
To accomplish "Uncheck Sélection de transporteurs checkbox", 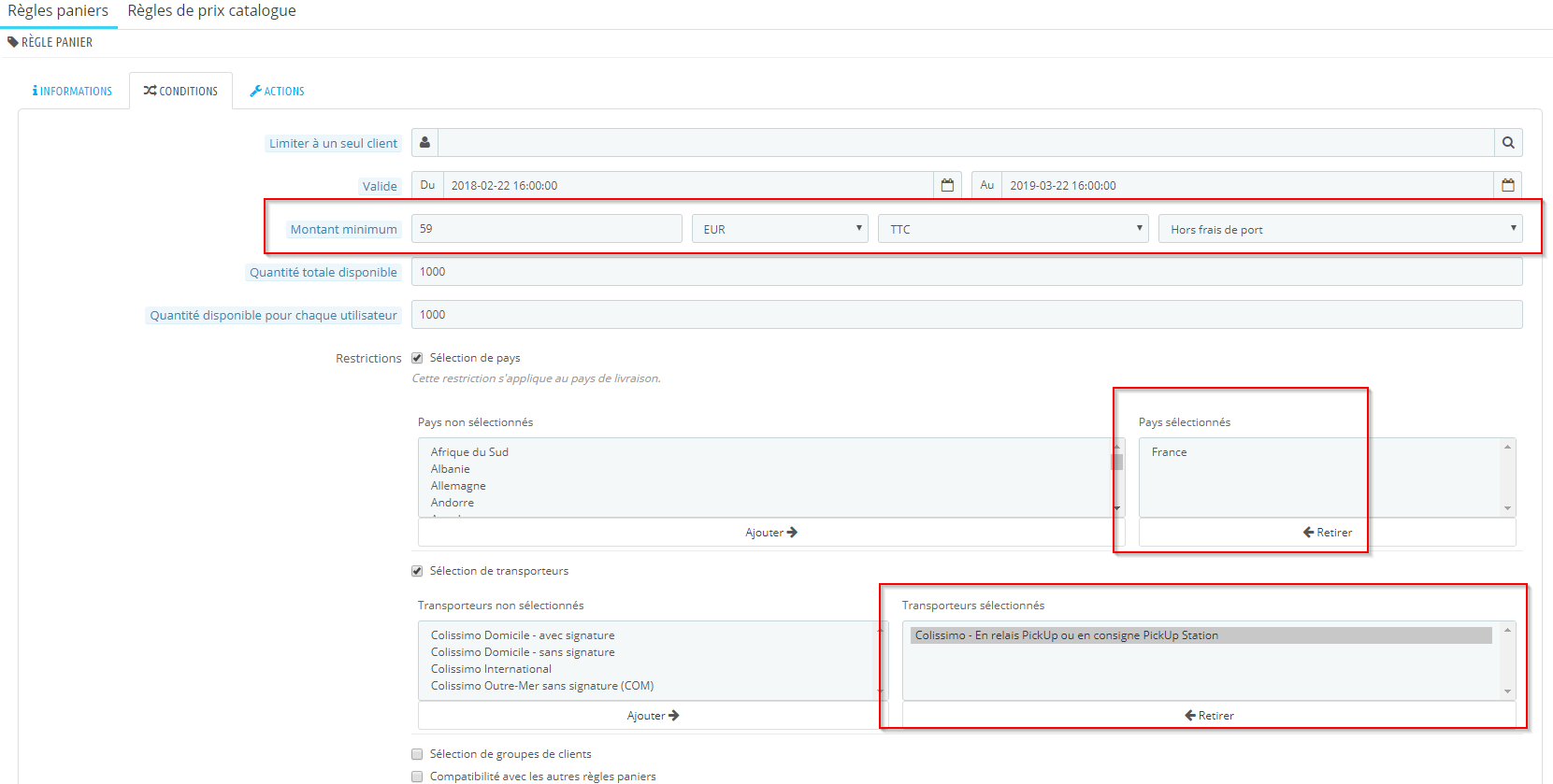I will (417, 571).
